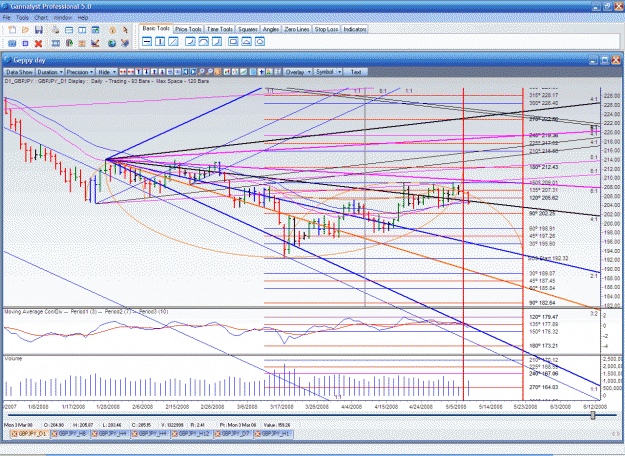625x456 pixels.
Task: Click the scroll-to-start icon on chart toolbar
Action: (186, 72)
